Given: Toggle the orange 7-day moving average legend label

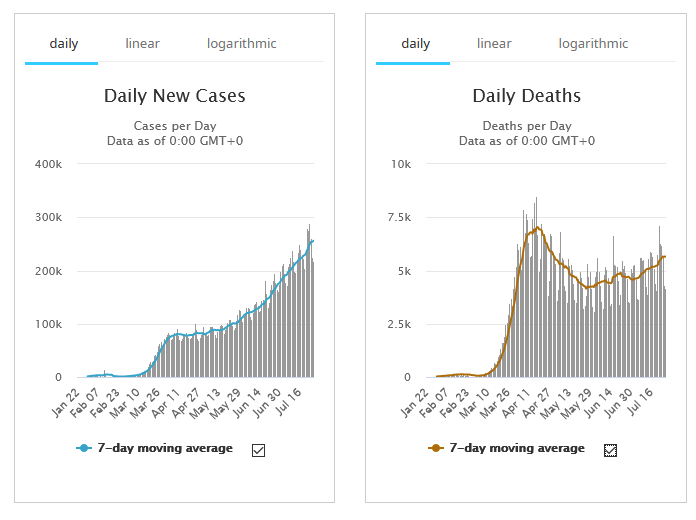Looking at the screenshot, I should pyautogui.click(x=517, y=449).
